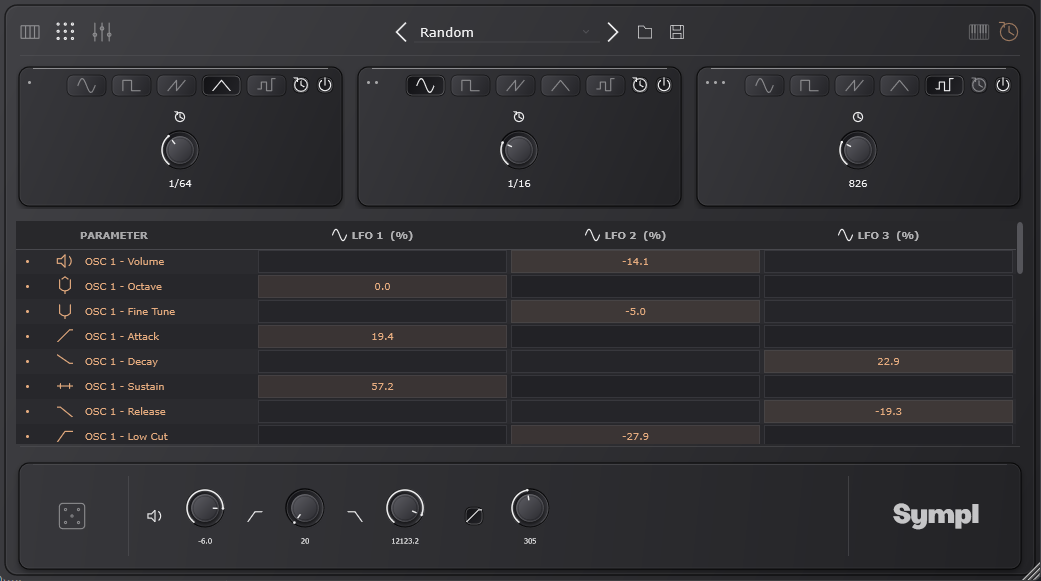The image size is (1041, 581).
Task: Select square waveform for LFO 3
Action: click(809, 85)
